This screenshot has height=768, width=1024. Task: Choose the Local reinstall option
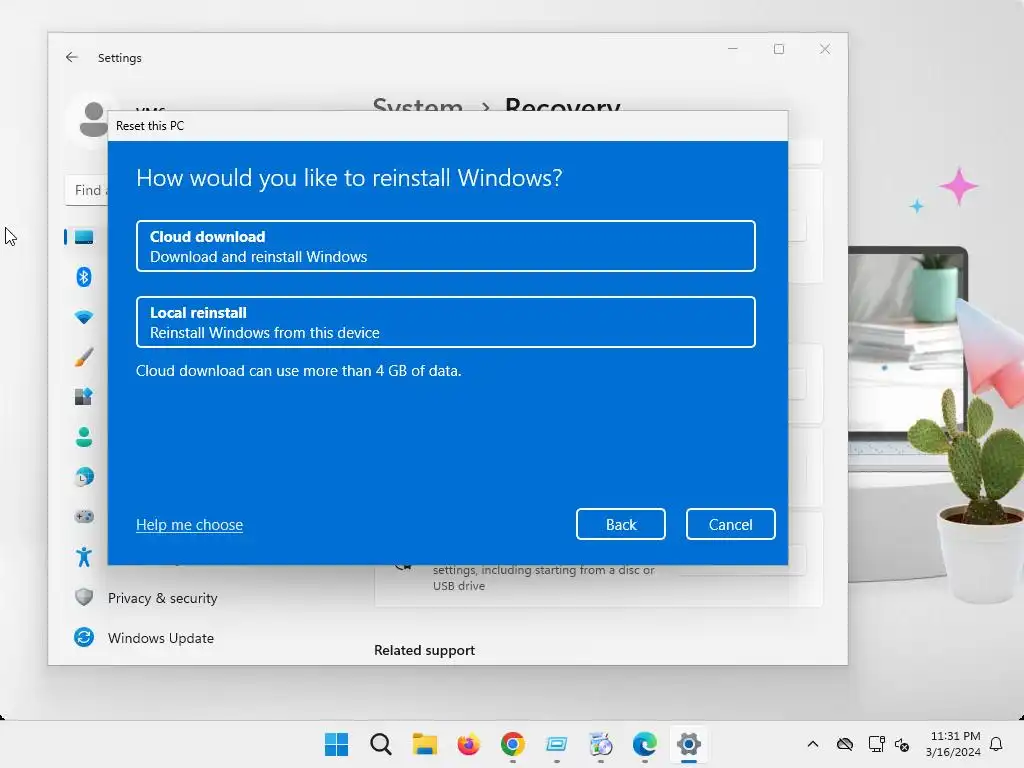point(445,322)
